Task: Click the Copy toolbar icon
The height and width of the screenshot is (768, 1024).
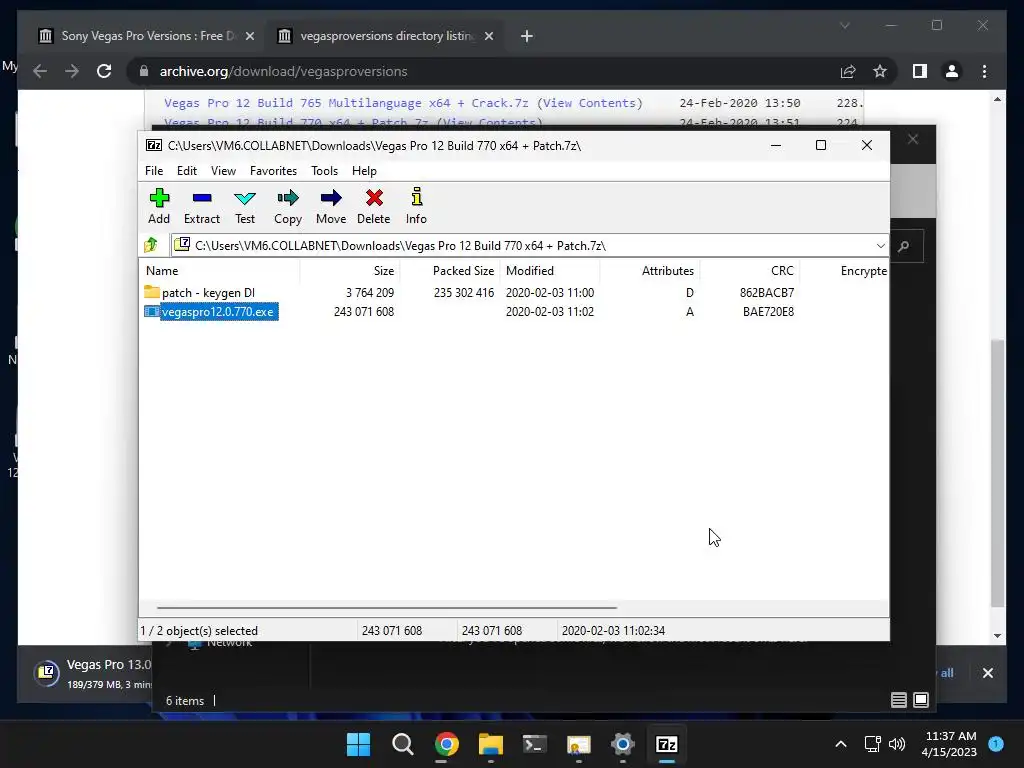Action: pos(288,206)
